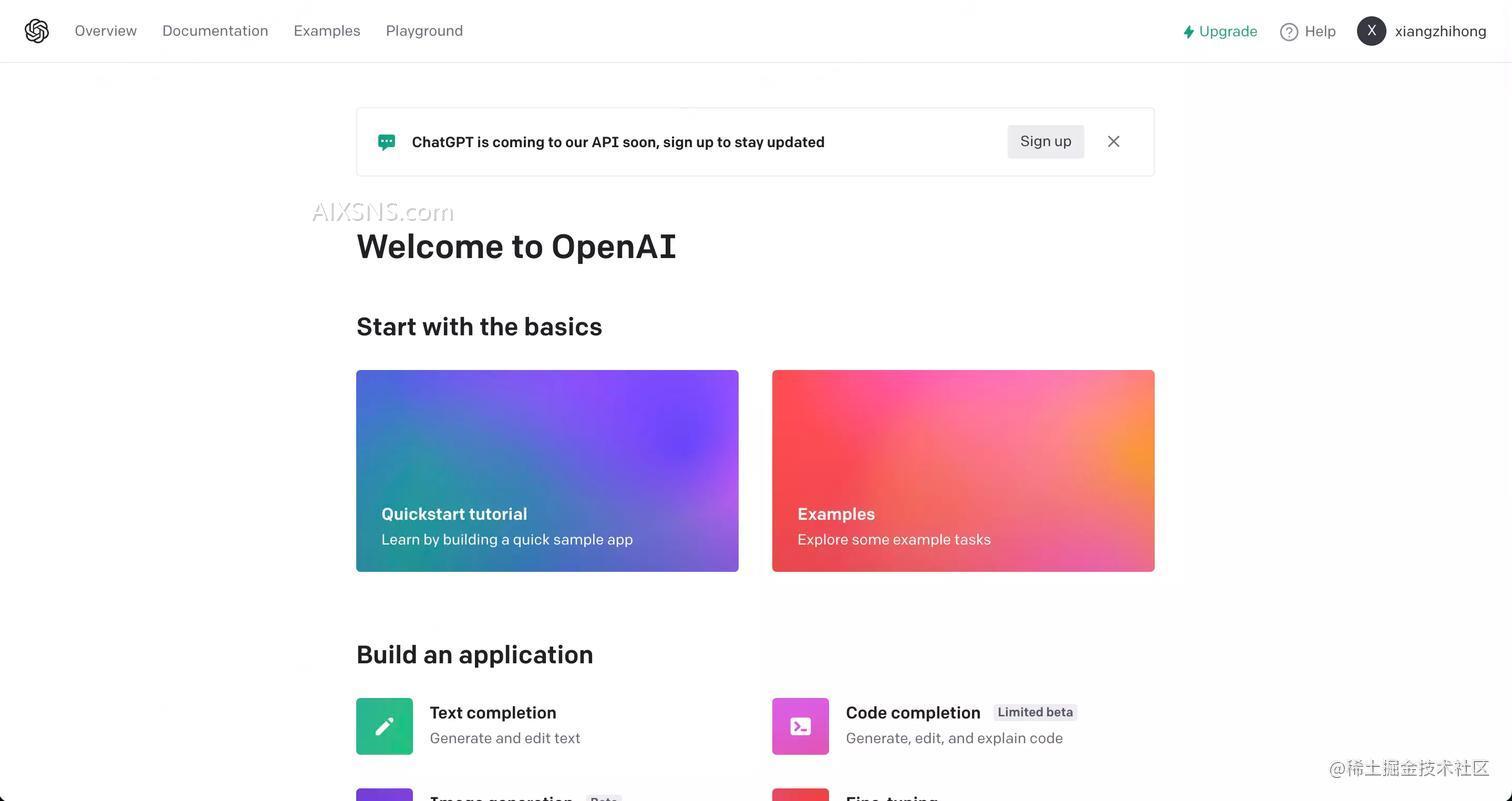
Task: Open the Playground section
Action: [x=424, y=30]
